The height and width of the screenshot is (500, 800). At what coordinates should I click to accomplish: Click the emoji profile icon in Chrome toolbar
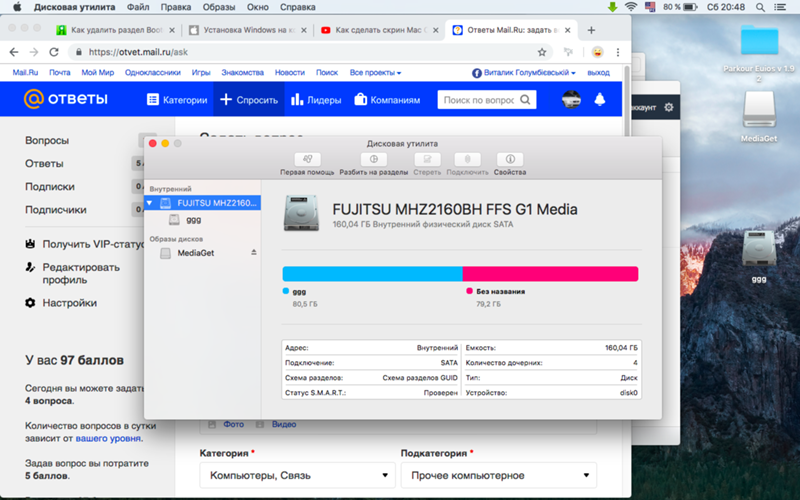pos(597,52)
